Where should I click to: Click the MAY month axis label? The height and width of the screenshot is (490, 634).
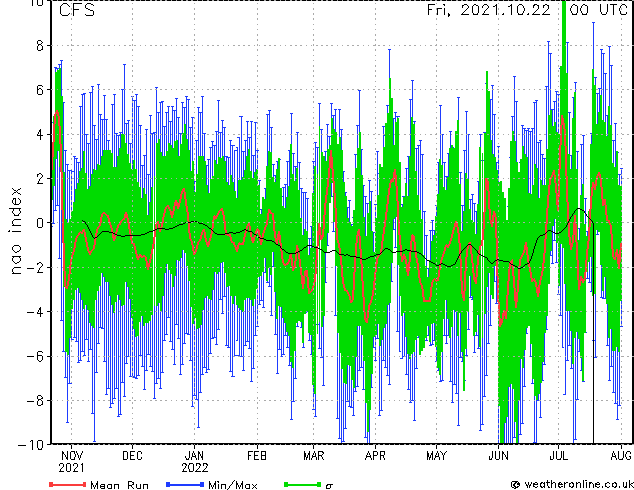tap(436, 456)
